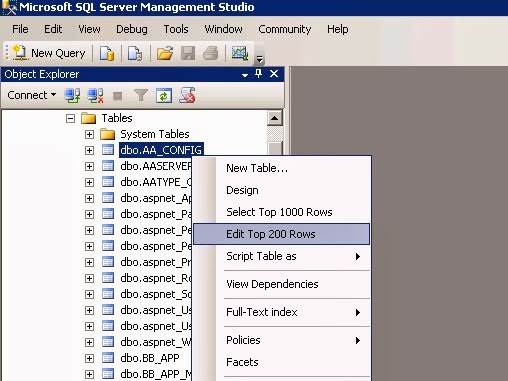Open the Tools menu
This screenshot has width=508, height=381.
[176, 29]
